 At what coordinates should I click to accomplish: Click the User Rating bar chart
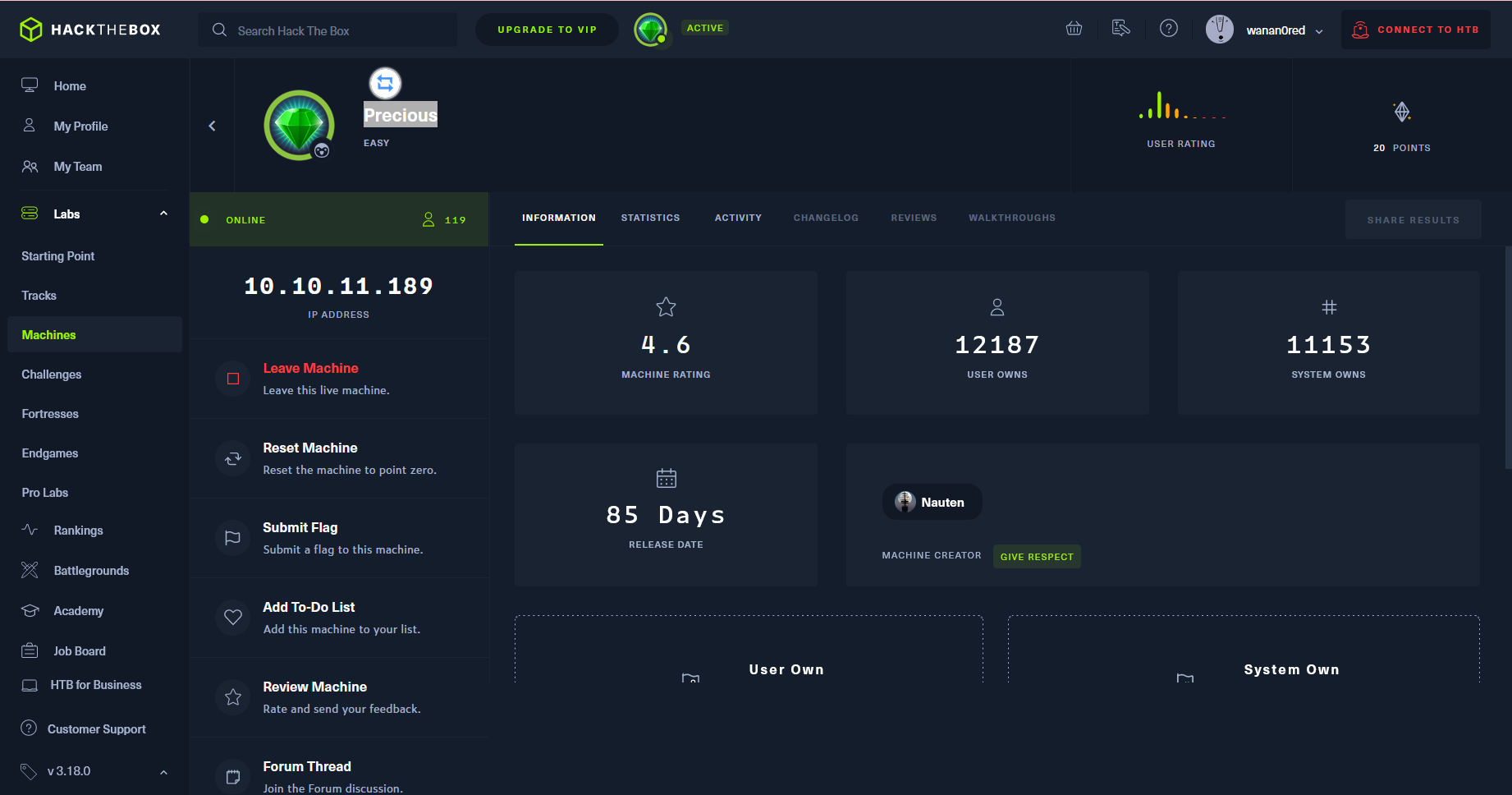pyautogui.click(x=1181, y=105)
